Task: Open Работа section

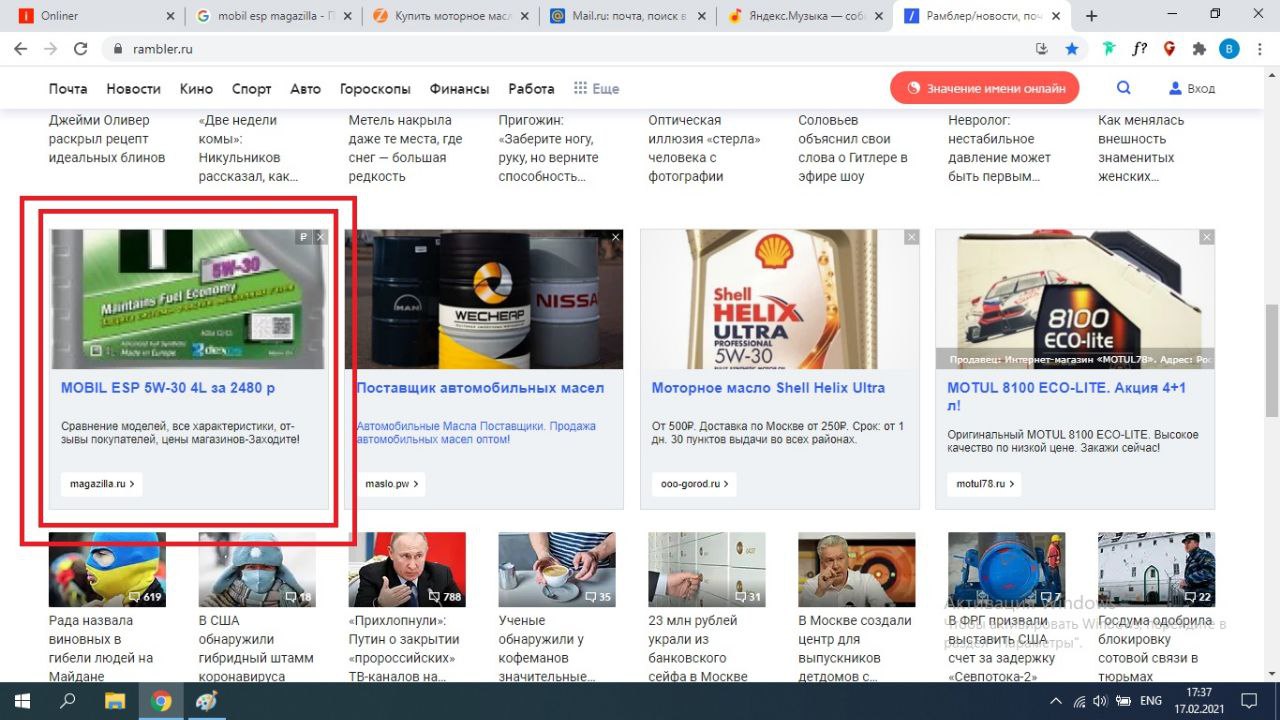Action: 531,88
